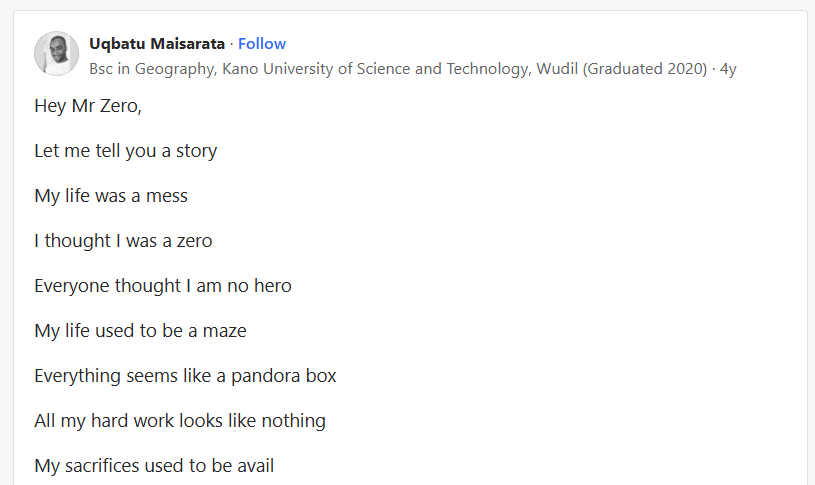The width and height of the screenshot is (815, 485).
Task: Select the line 'My sacrifices used to be avail'
Action: (x=154, y=466)
